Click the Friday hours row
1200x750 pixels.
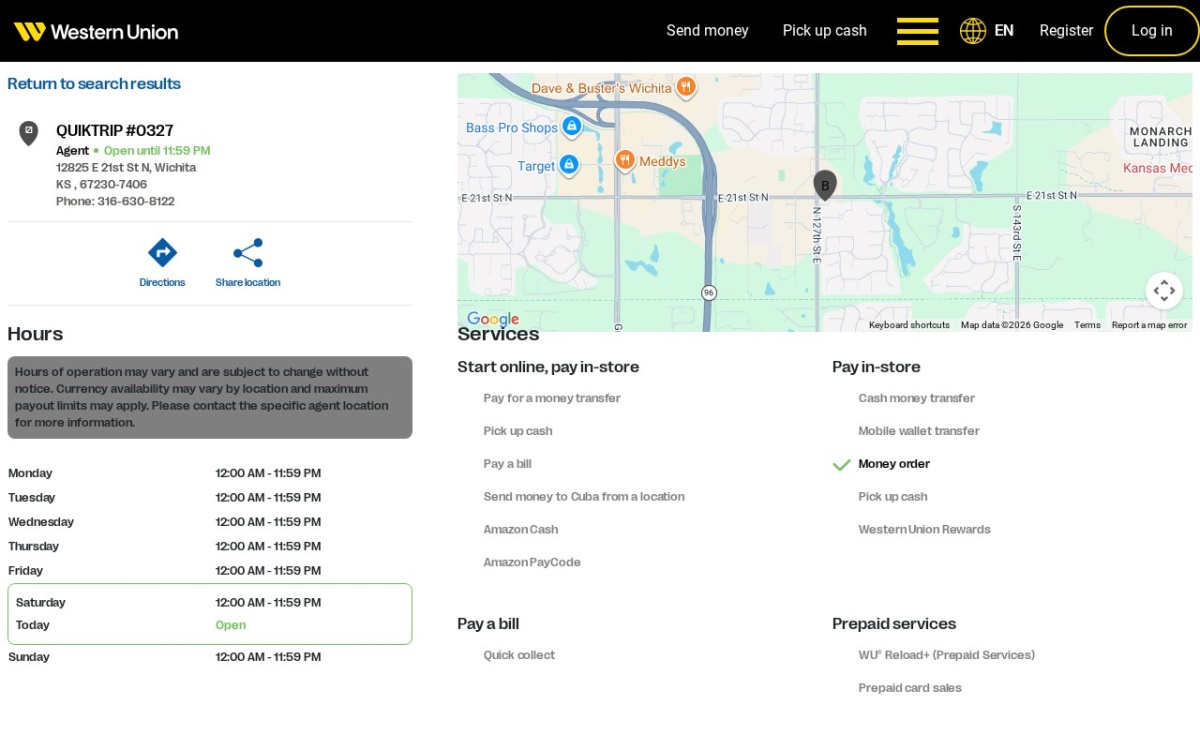210,571
